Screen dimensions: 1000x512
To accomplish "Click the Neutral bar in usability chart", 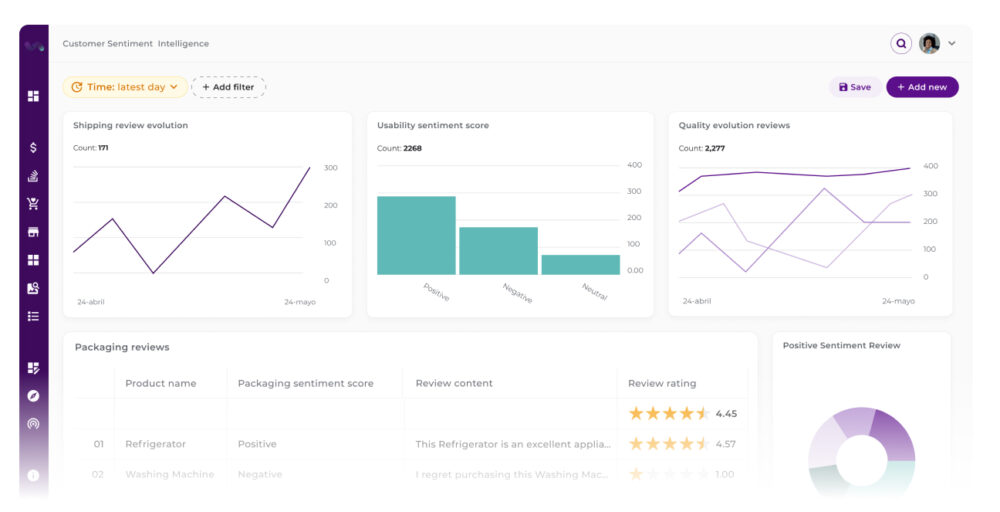I will (580, 265).
